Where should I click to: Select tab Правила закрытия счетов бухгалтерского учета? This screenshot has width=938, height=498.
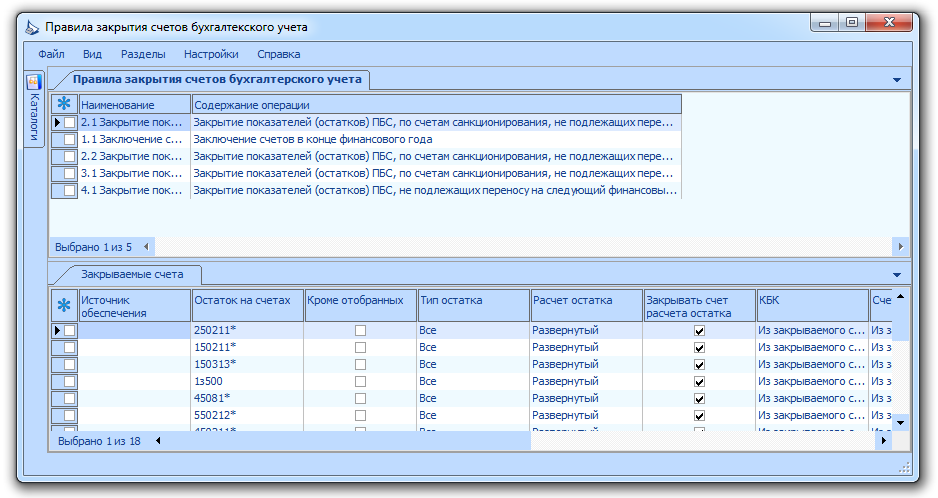click(x=217, y=79)
